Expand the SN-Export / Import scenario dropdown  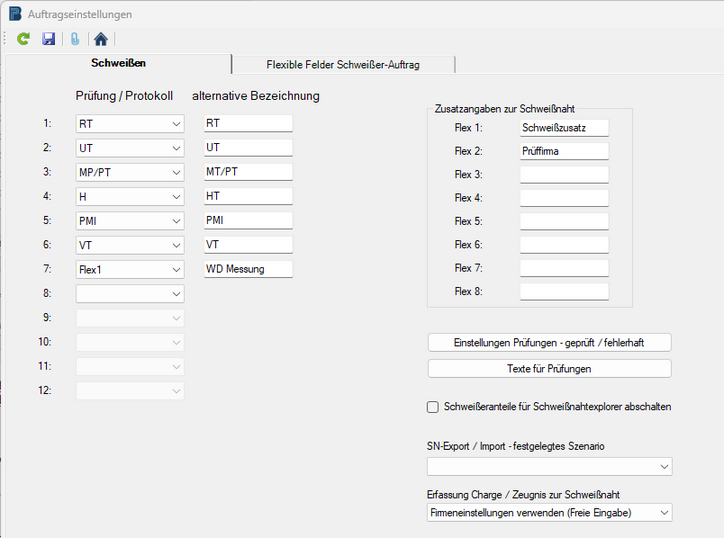click(664, 467)
